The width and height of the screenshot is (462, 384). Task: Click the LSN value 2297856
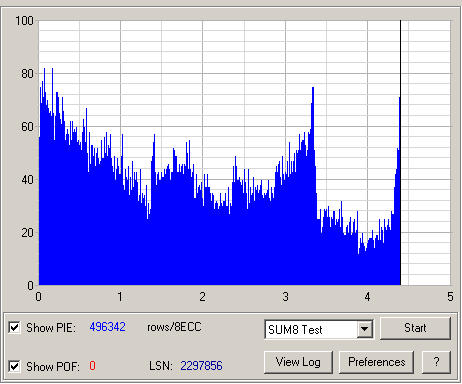pyautogui.click(x=201, y=366)
